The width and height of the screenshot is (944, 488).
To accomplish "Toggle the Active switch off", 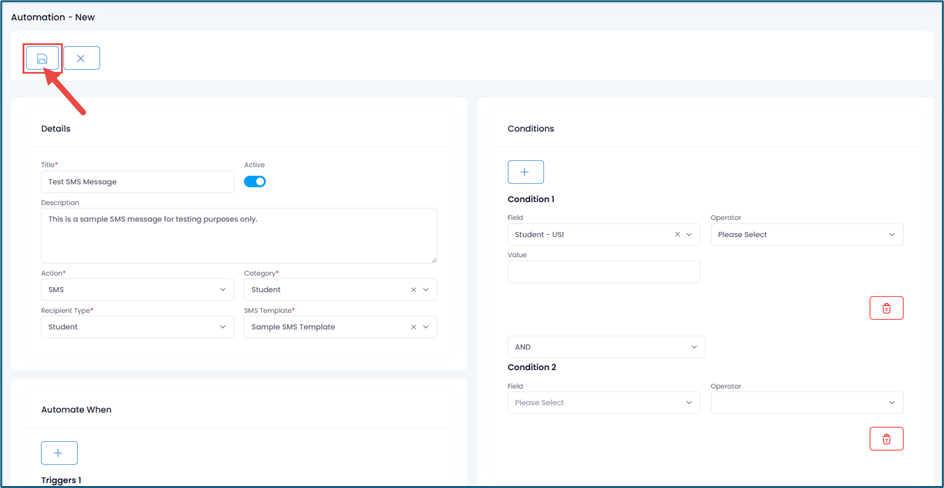I will pyautogui.click(x=255, y=182).
